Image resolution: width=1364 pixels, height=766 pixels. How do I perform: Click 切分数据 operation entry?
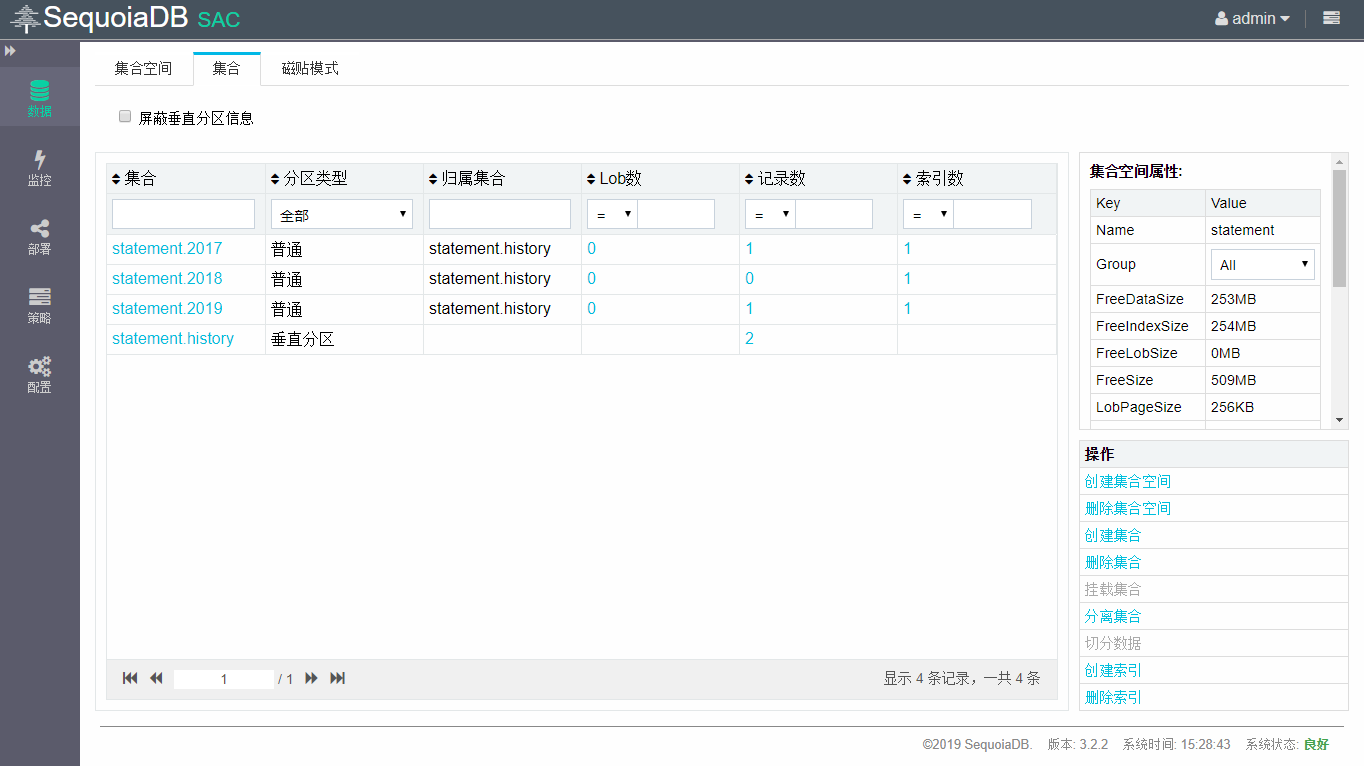click(1113, 643)
